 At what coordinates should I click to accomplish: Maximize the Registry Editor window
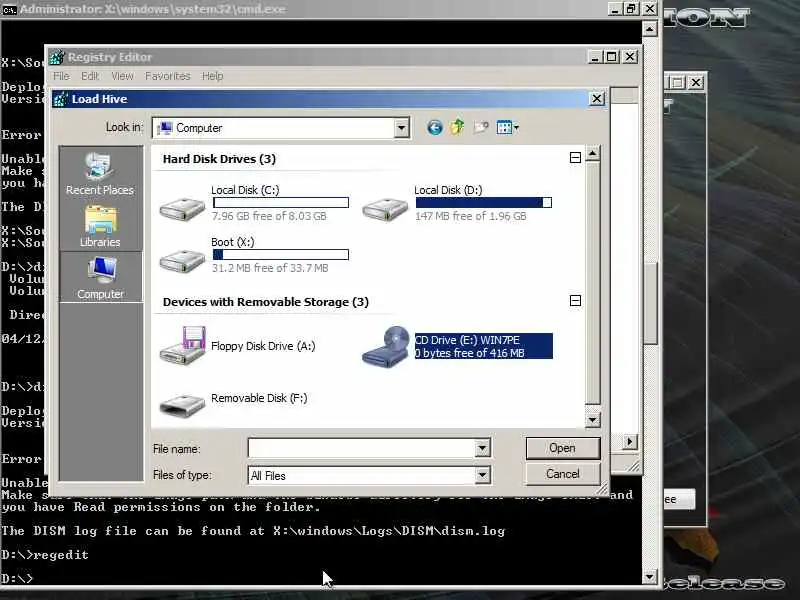(612, 57)
